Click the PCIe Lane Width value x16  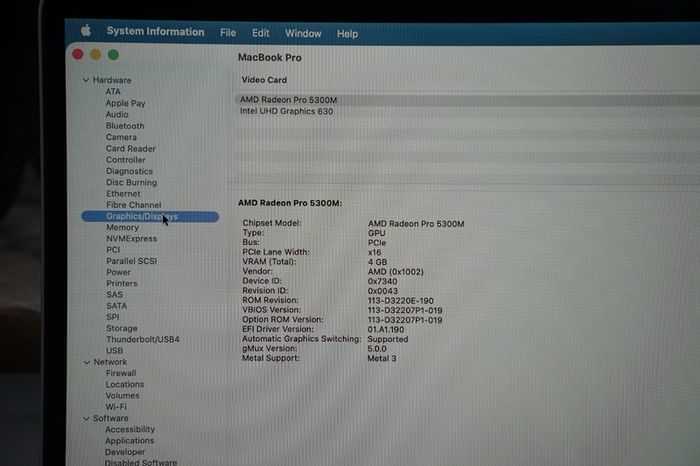click(x=375, y=253)
